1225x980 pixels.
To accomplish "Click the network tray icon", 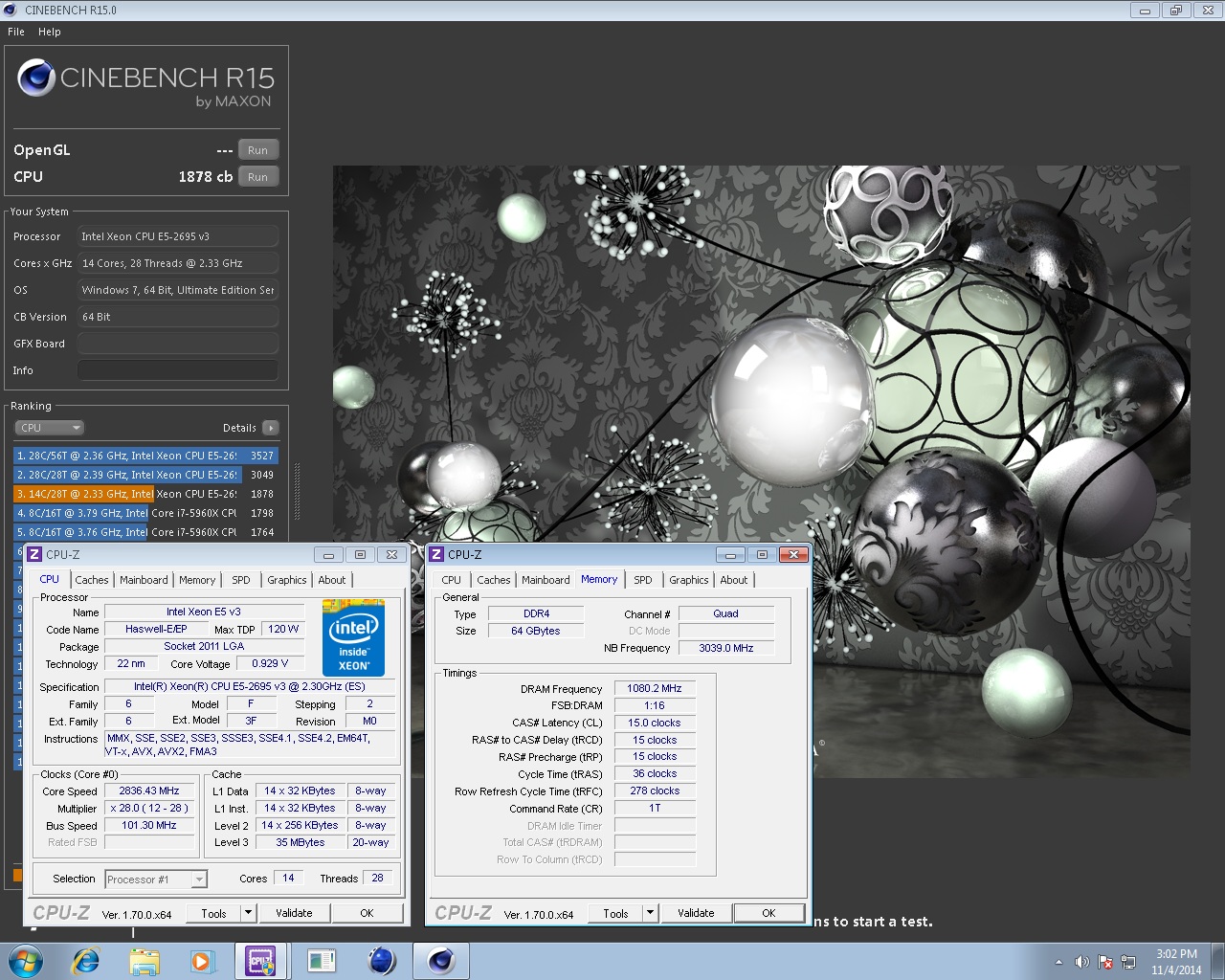I will click(x=1128, y=962).
